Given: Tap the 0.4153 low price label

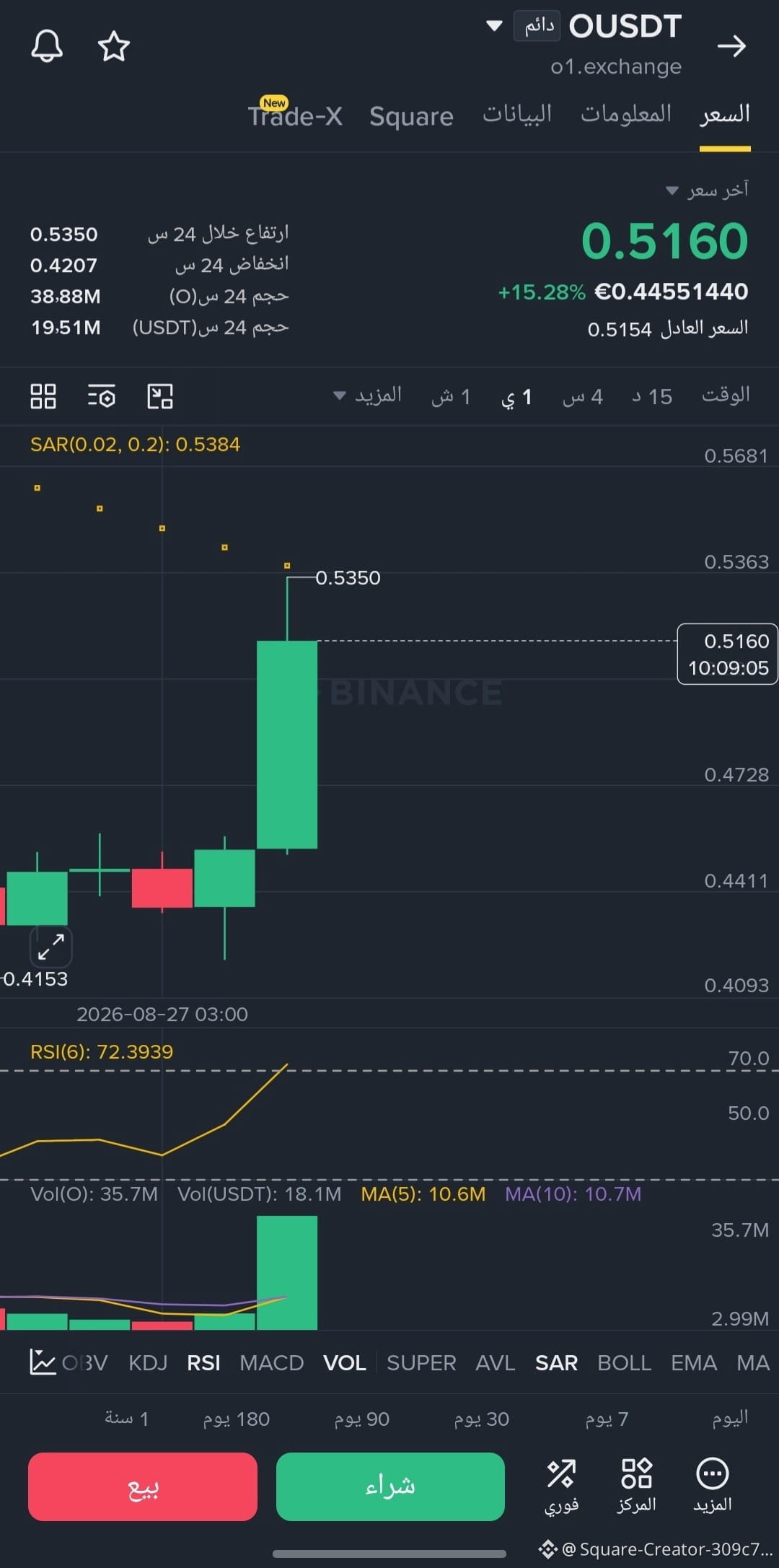Looking at the screenshot, I should (35, 978).
